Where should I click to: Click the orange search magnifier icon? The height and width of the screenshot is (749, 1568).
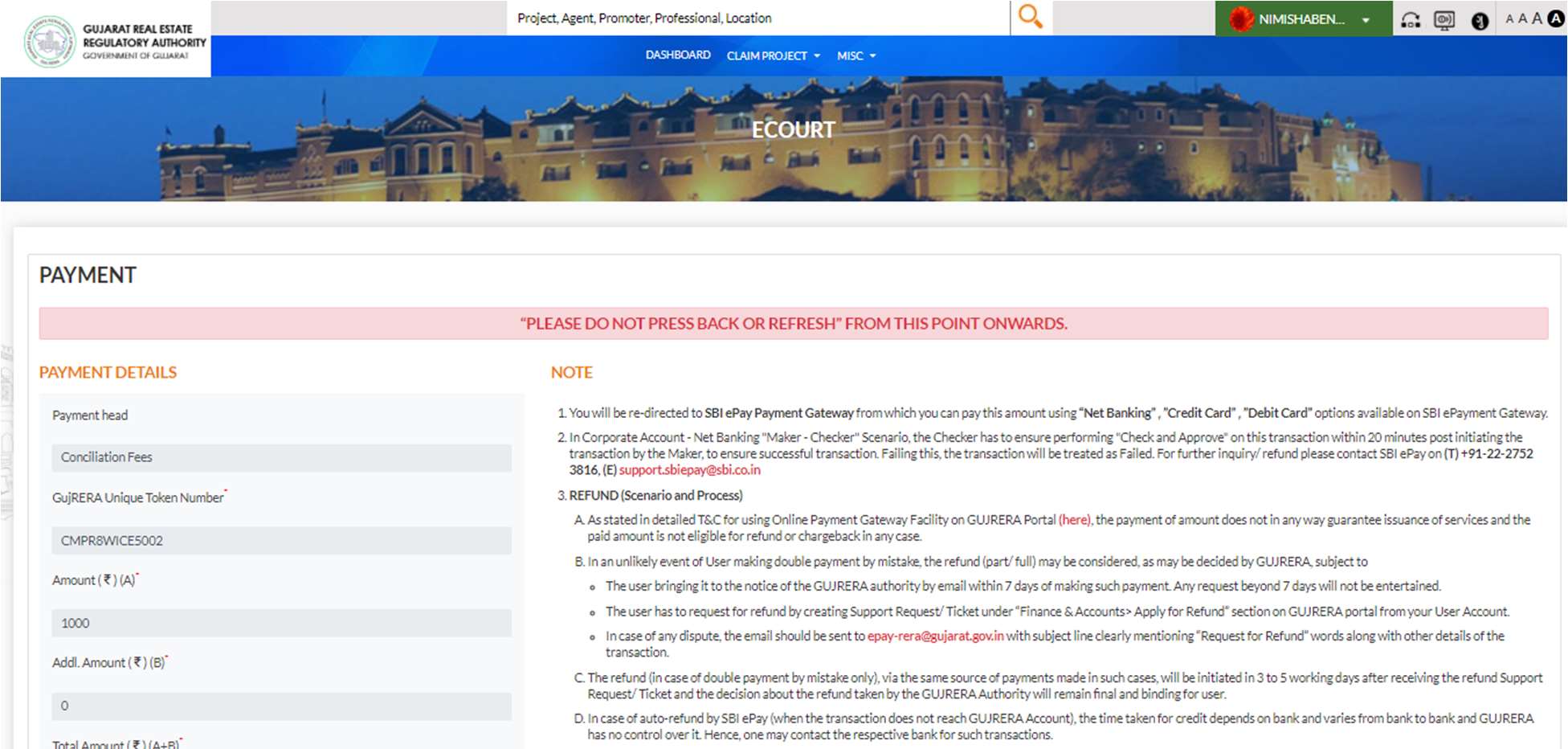coord(1030,17)
